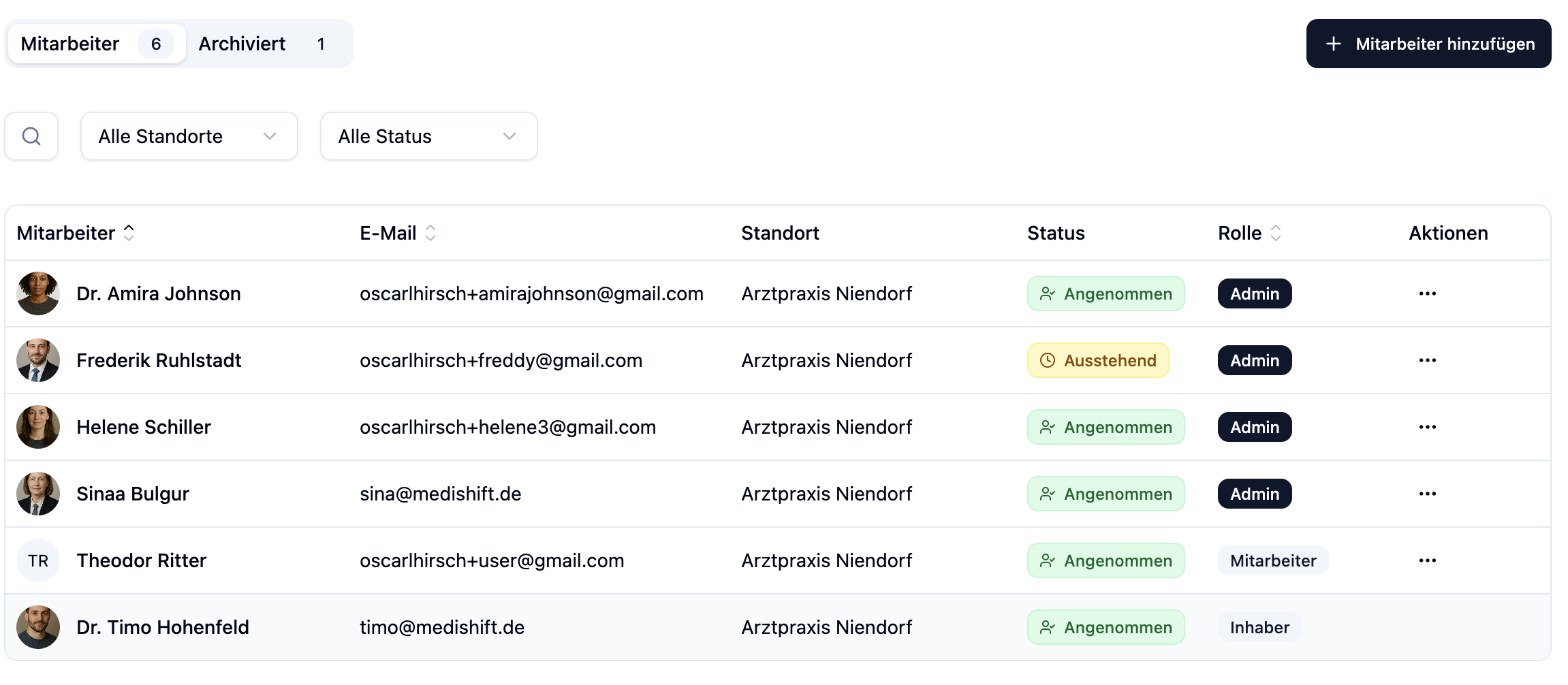Open three-dot menu for Helene Schiller

1427,427
